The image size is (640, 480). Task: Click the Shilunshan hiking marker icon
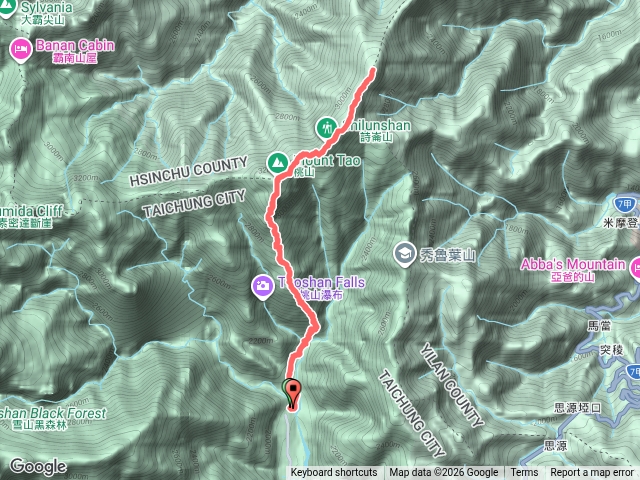[x=327, y=128]
